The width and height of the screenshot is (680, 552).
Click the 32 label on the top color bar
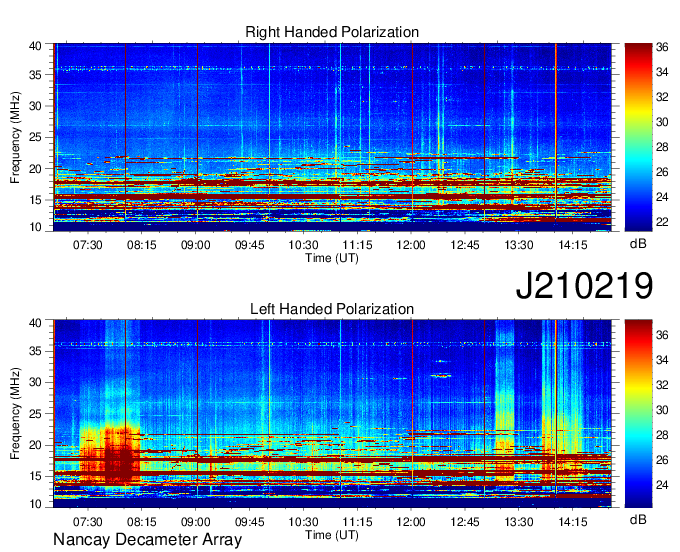pos(662,97)
